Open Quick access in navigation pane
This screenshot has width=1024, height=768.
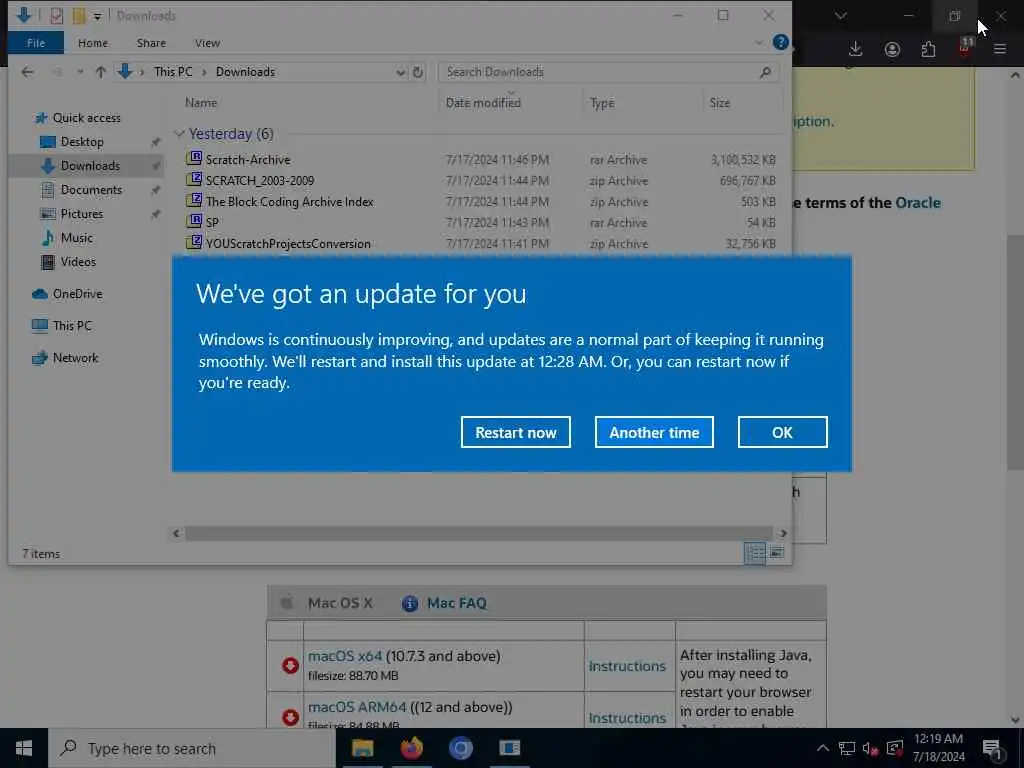[86, 118]
